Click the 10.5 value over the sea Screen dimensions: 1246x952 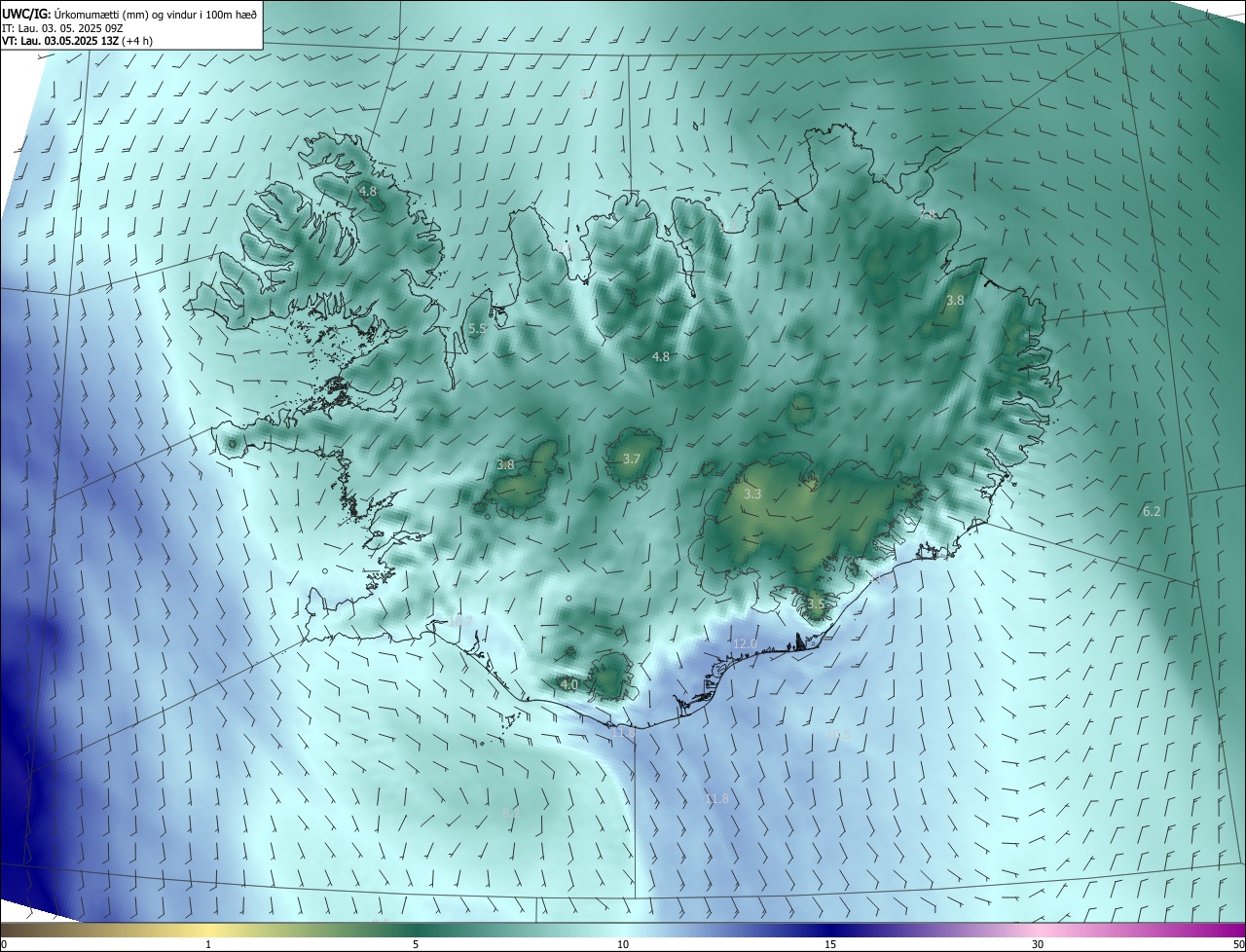pyautogui.click(x=838, y=734)
